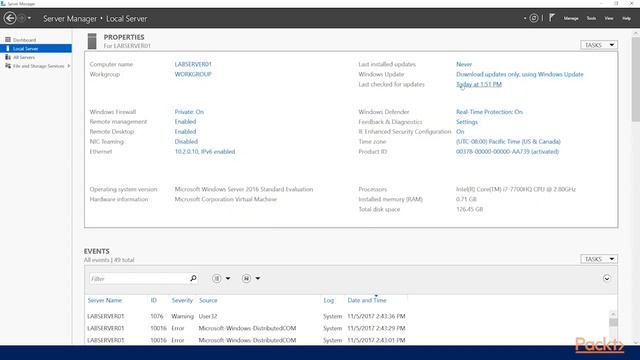Image resolution: width=640 pixels, height=360 pixels.
Task: Click Last installed updates Never link
Action: [464, 64]
